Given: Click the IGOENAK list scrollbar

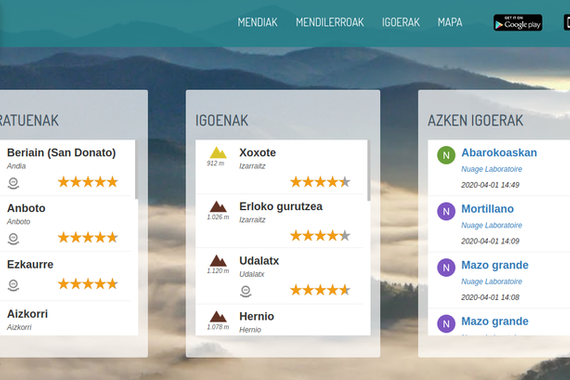Looking at the screenshot, I should click(369, 170).
